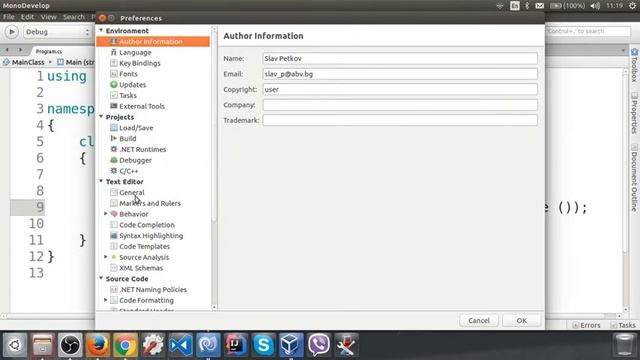The width and height of the screenshot is (640, 360).
Task: Open the Behavior brain icon entry
Action: coord(113,214)
